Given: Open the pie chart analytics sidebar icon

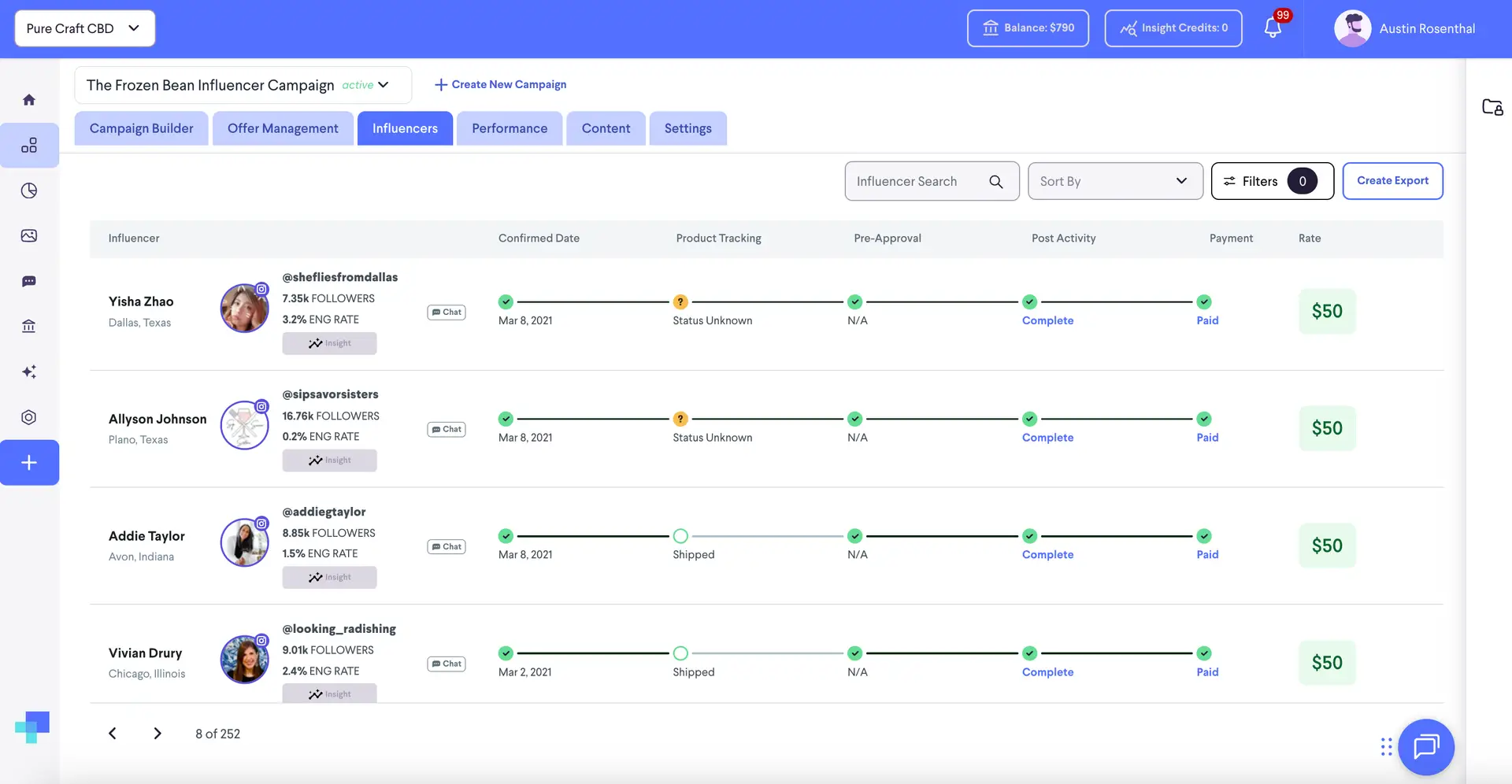Looking at the screenshot, I should [x=29, y=190].
